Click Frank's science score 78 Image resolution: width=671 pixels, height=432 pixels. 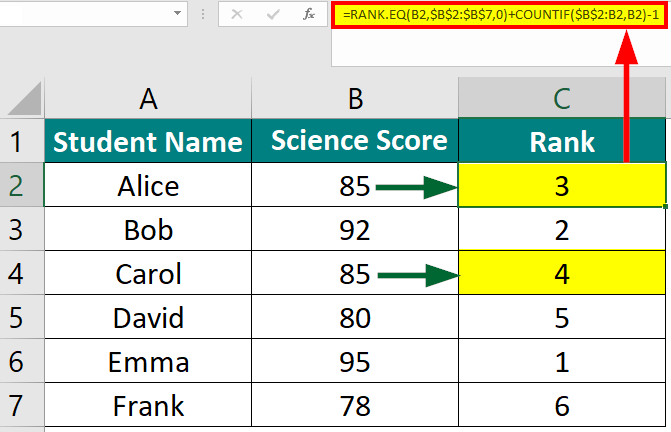click(x=355, y=405)
